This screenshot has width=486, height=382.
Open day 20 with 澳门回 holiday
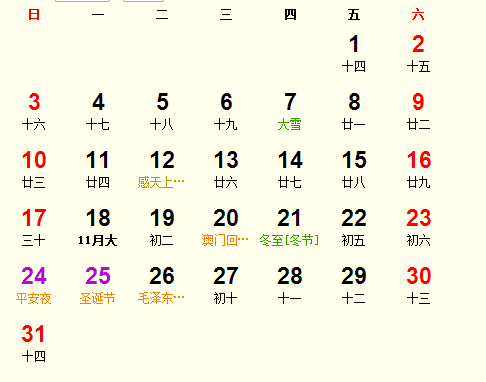click(225, 227)
